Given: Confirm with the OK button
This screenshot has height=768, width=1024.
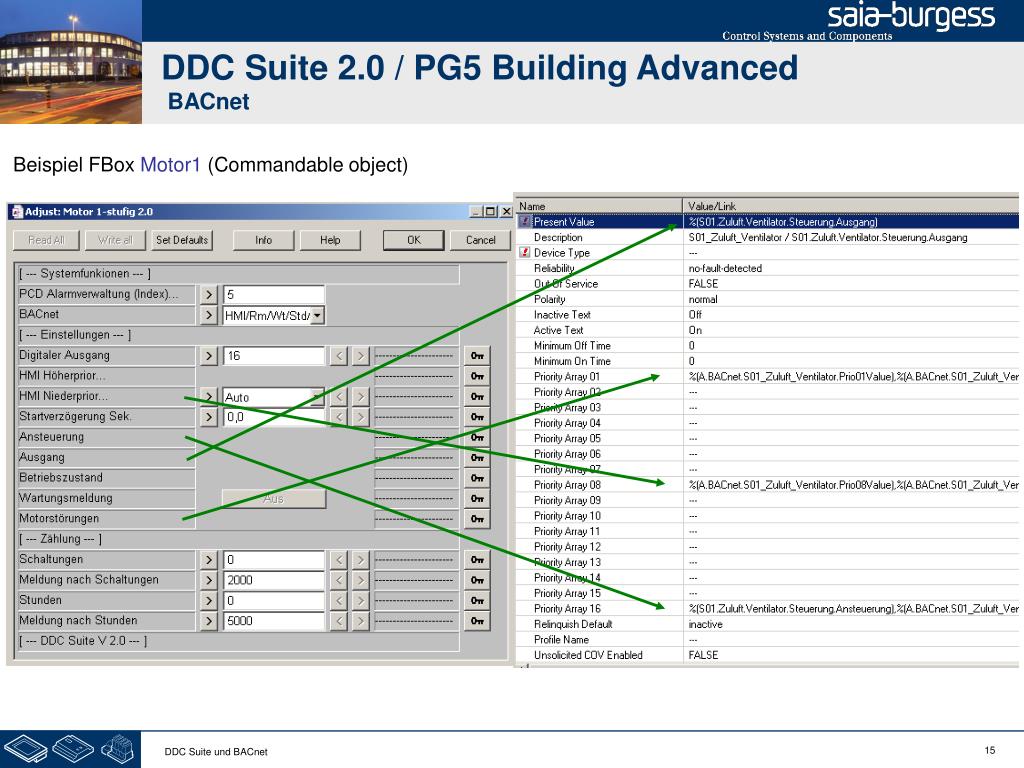Looking at the screenshot, I should click(414, 240).
